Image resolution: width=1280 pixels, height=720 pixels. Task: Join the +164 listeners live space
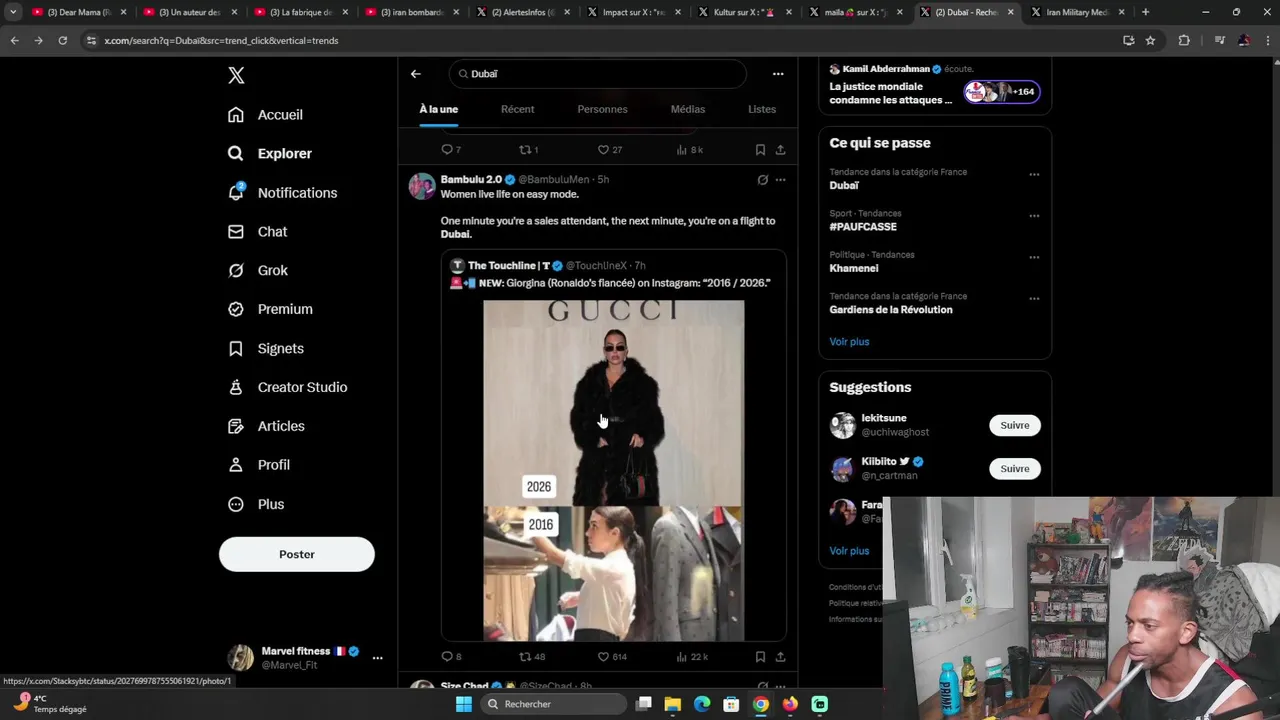point(1002,92)
